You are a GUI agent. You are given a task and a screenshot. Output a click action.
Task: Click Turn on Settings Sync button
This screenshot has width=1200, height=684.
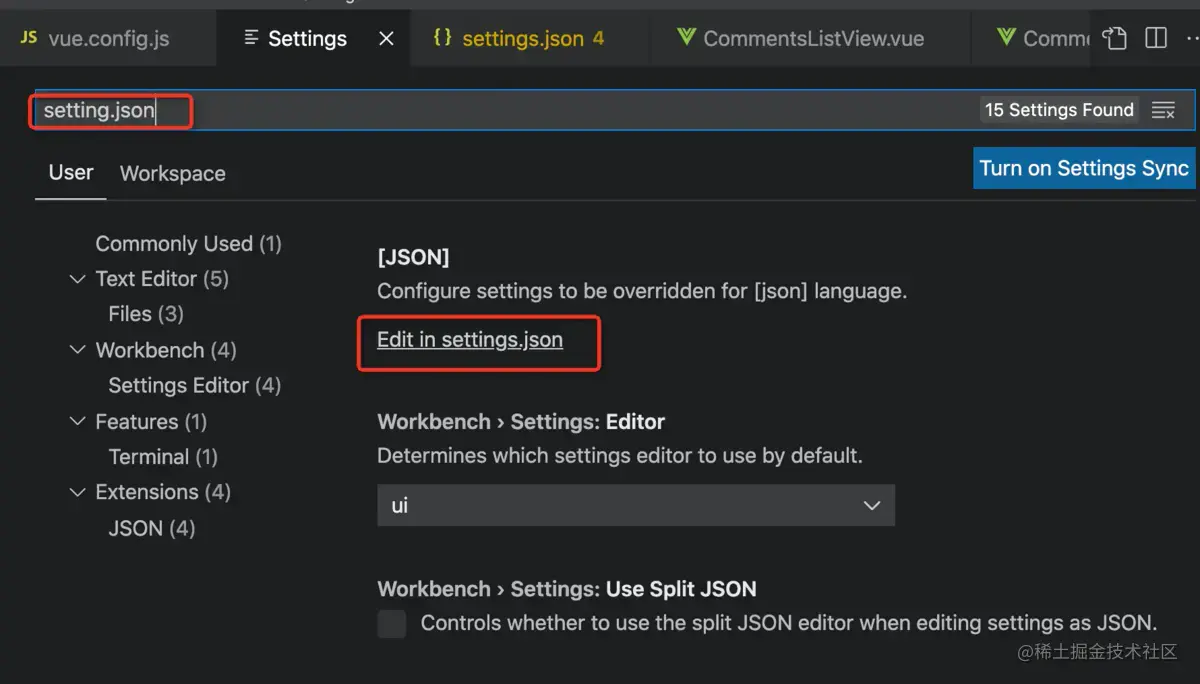[x=1084, y=168]
